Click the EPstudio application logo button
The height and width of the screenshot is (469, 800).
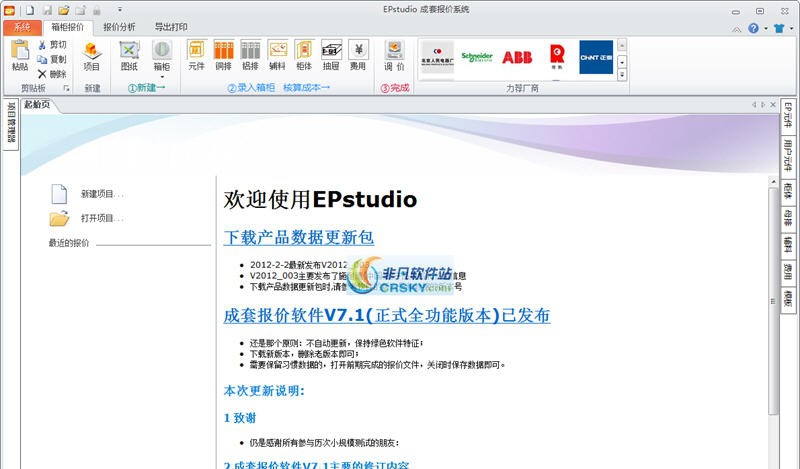9,10
